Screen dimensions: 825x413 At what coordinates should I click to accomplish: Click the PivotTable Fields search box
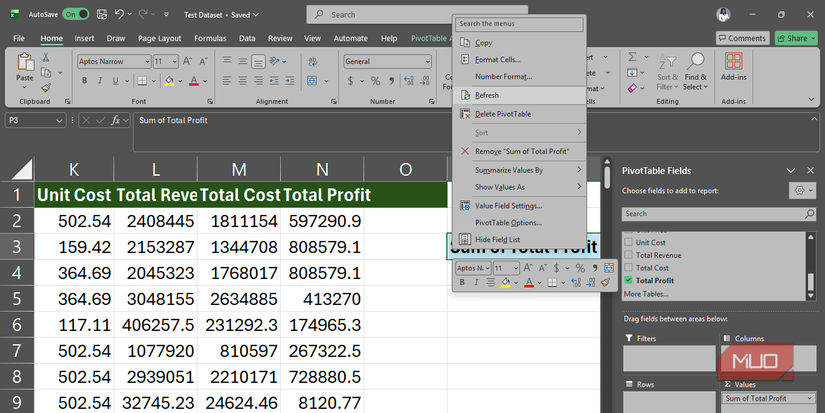click(x=719, y=214)
